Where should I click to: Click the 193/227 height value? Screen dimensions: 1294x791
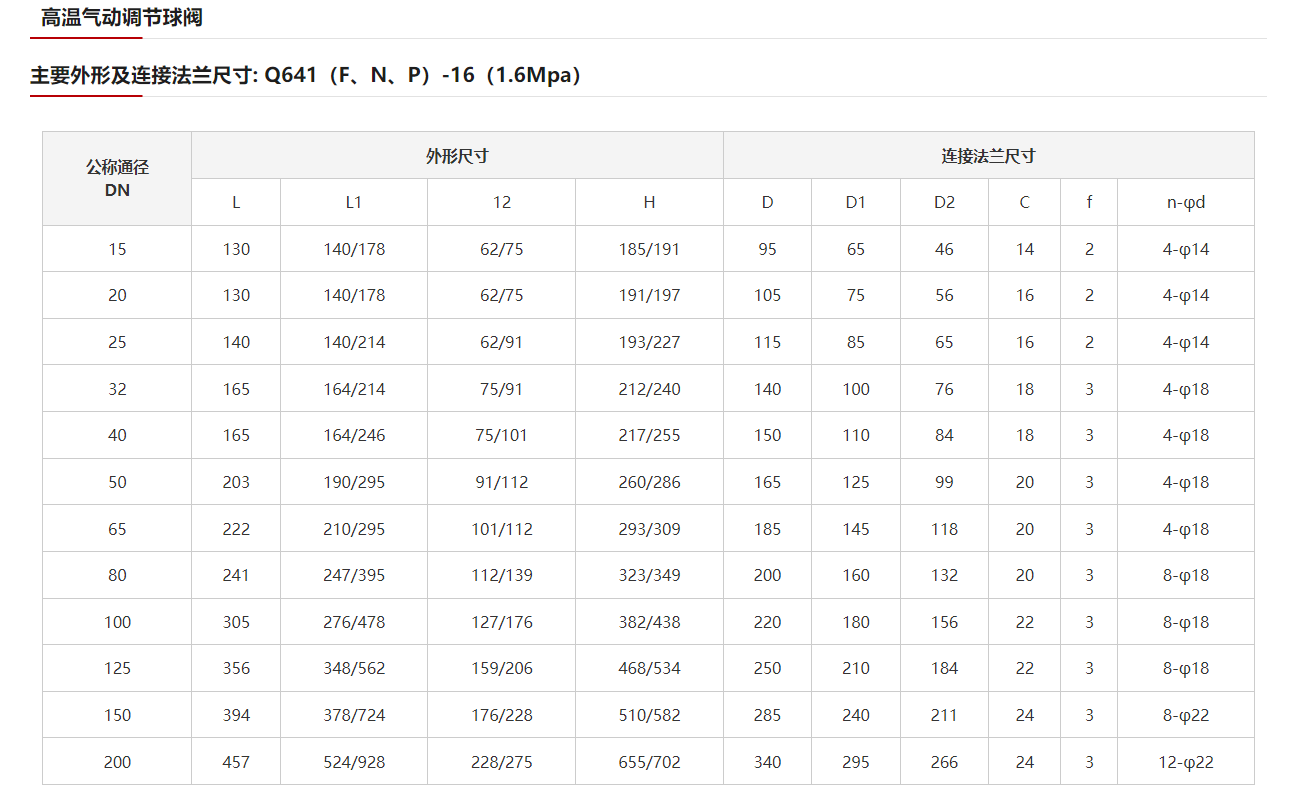pyautogui.click(x=649, y=342)
